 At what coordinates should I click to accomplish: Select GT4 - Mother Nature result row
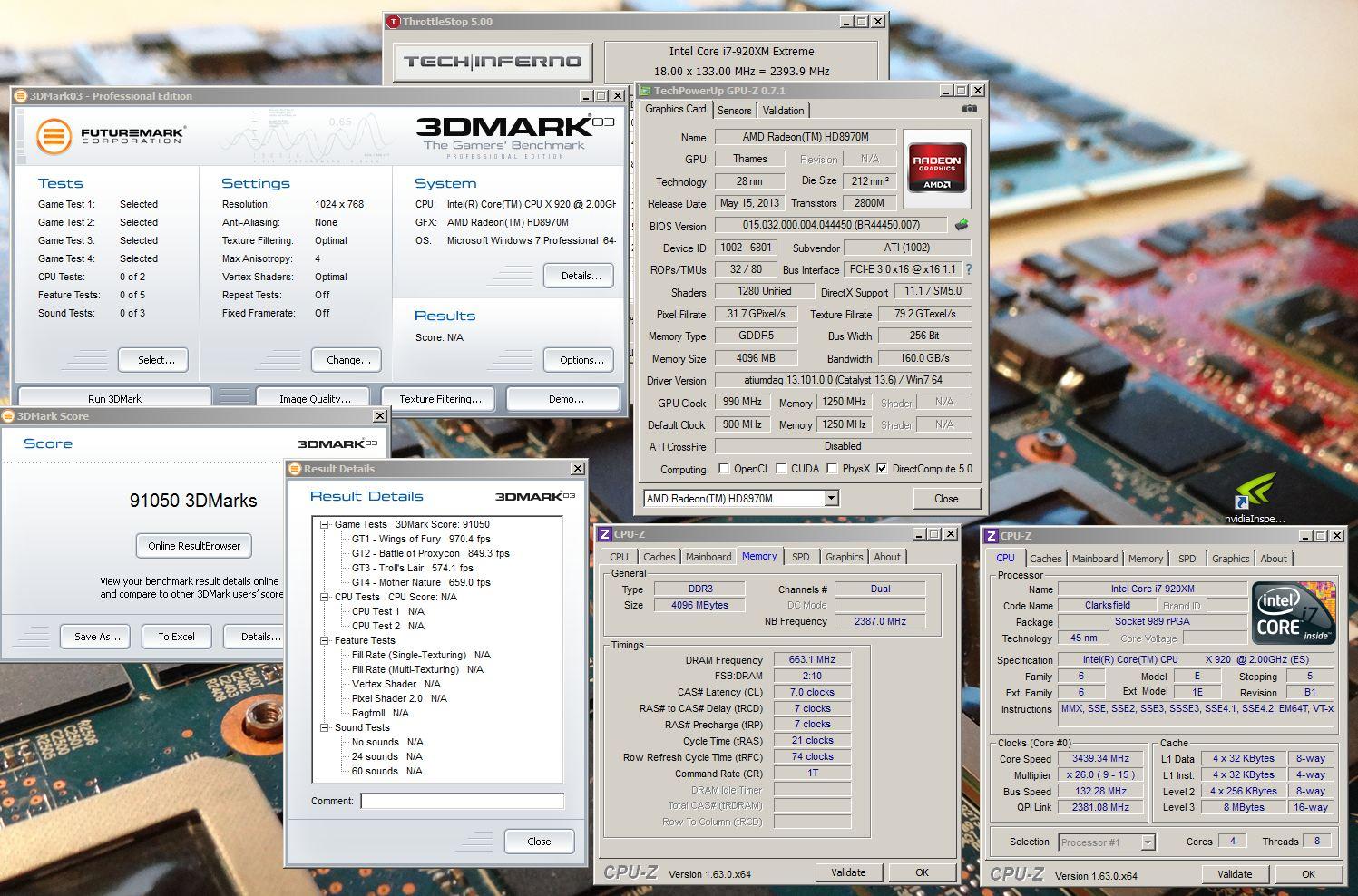(421, 582)
